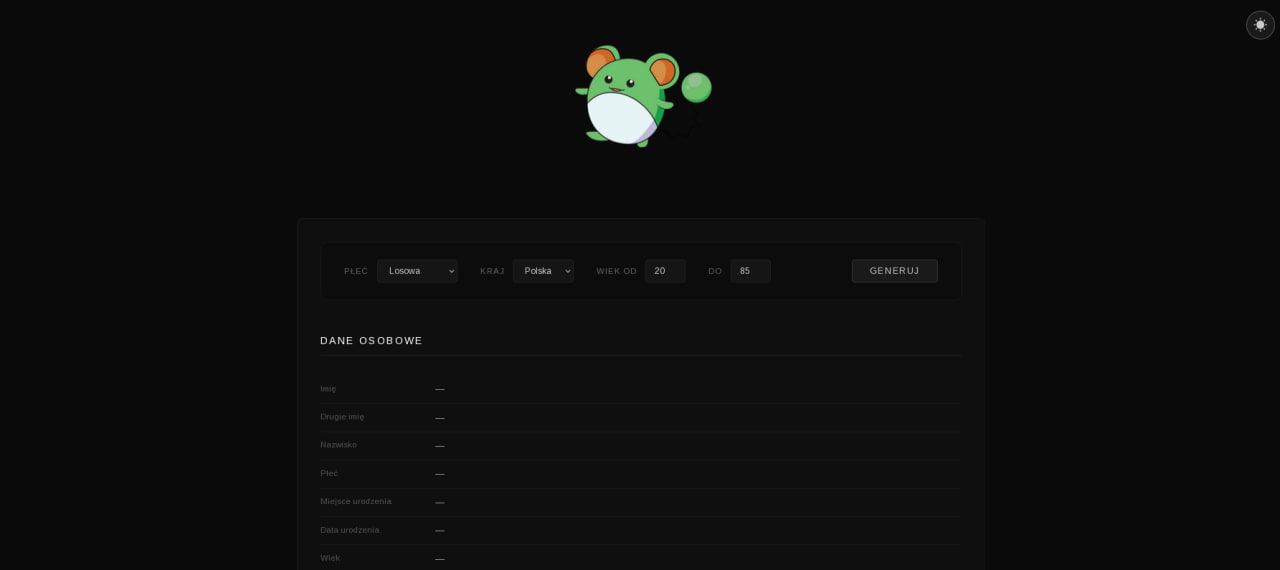Select the Dane osobowe section heading

pyautogui.click(x=371, y=341)
